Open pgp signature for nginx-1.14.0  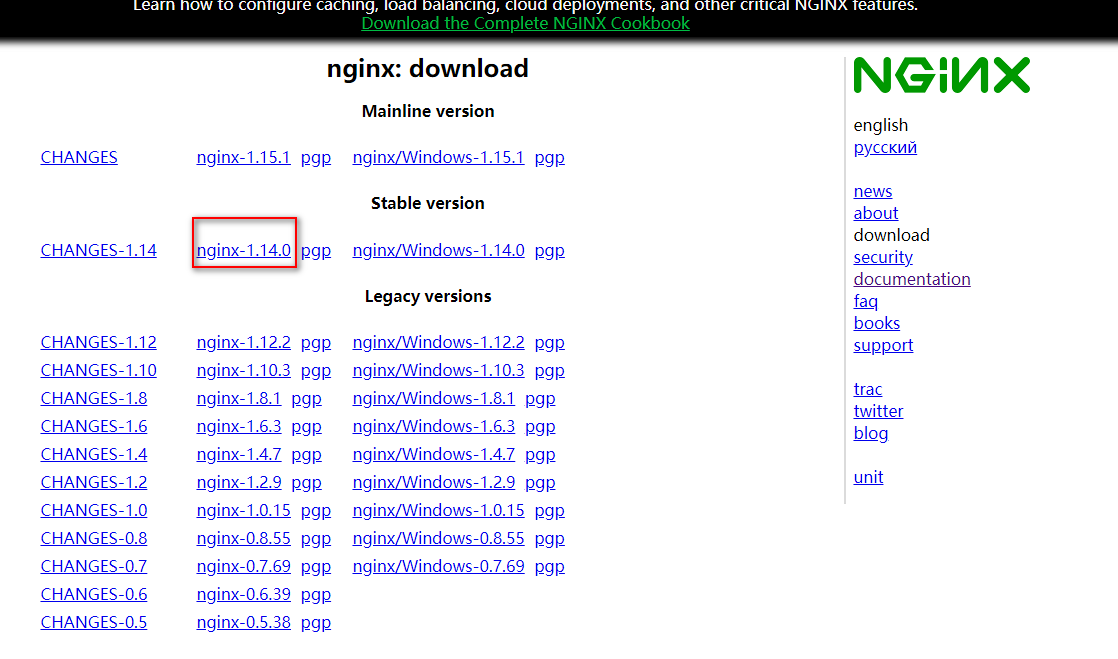pyautogui.click(x=316, y=251)
